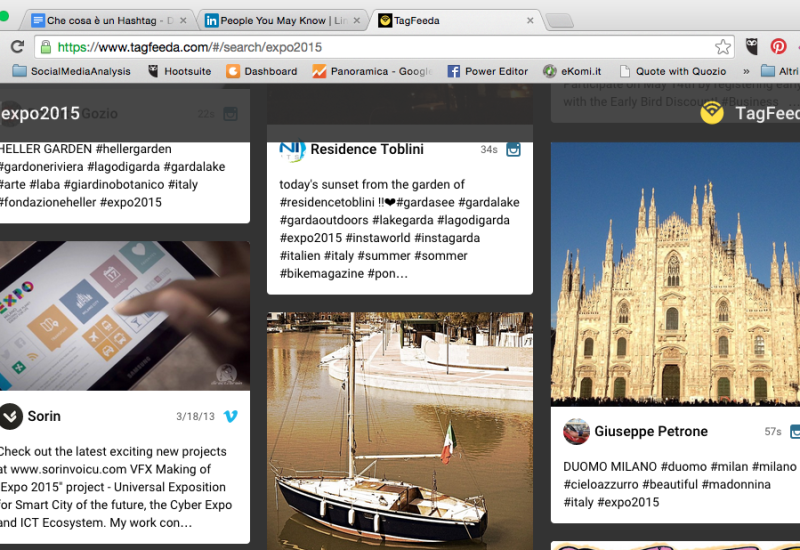Click the address bar URL field
Screen dimensions: 800x550
[385, 47]
